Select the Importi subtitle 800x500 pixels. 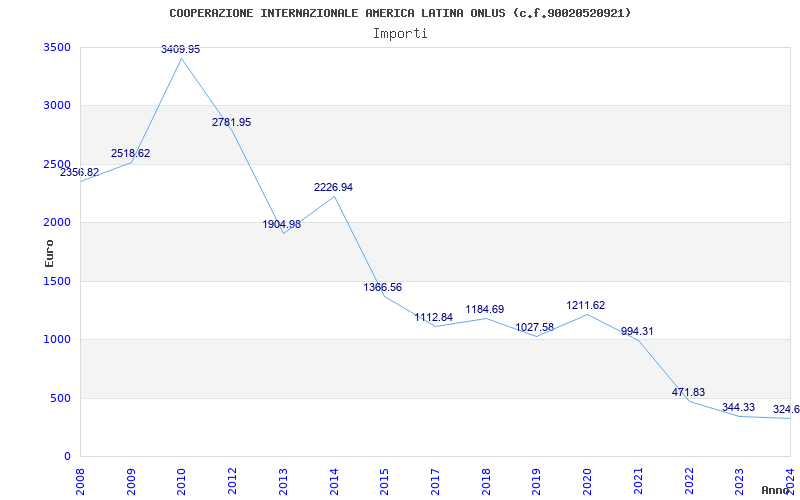pos(400,34)
